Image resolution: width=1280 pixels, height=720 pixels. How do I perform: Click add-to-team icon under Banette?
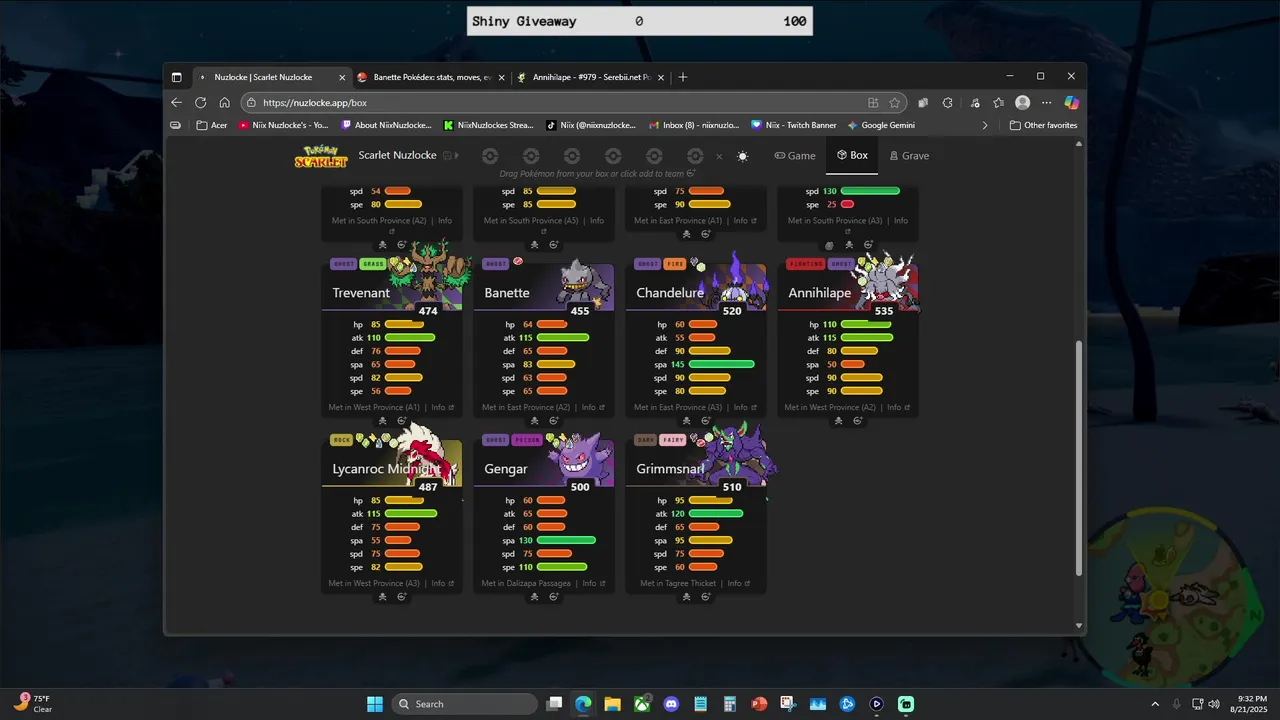tap(553, 421)
